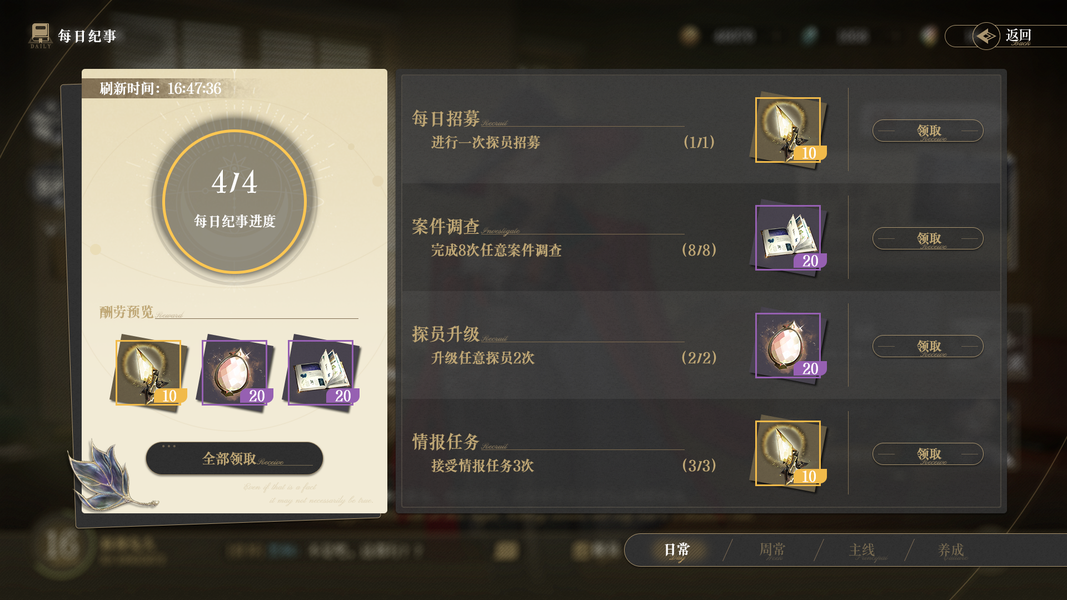The image size is (1067, 600).
Task: Click the 4/4 daily progress ring
Action: [234, 201]
